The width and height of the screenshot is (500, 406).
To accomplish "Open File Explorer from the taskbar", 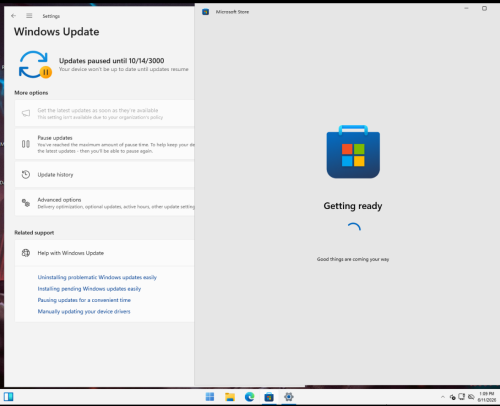I will pyautogui.click(x=230, y=397).
